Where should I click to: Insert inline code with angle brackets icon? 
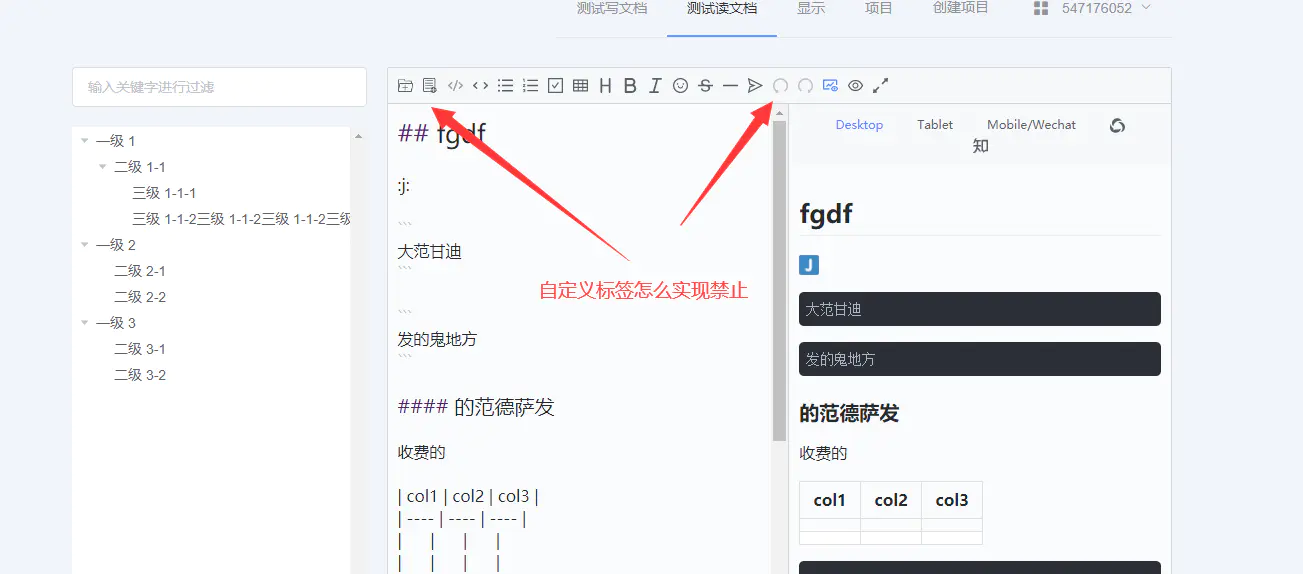[x=480, y=86]
